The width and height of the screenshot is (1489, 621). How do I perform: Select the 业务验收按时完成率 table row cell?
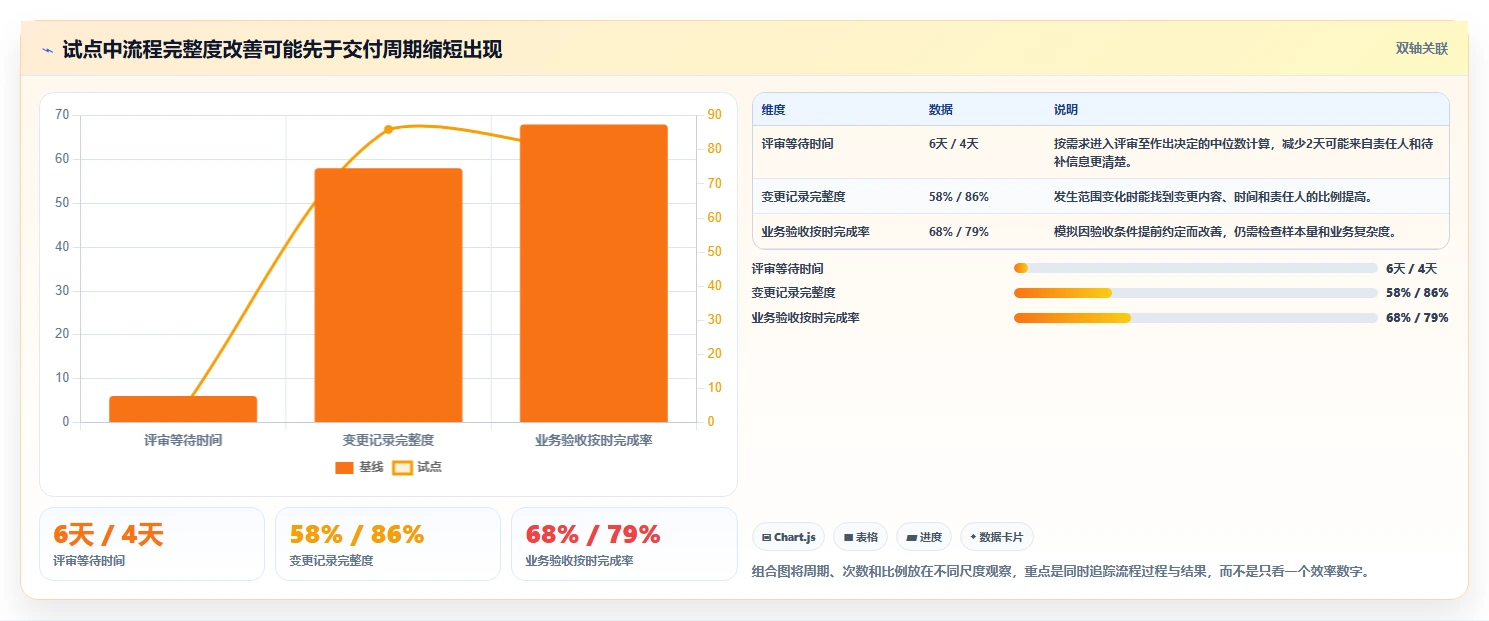point(815,232)
